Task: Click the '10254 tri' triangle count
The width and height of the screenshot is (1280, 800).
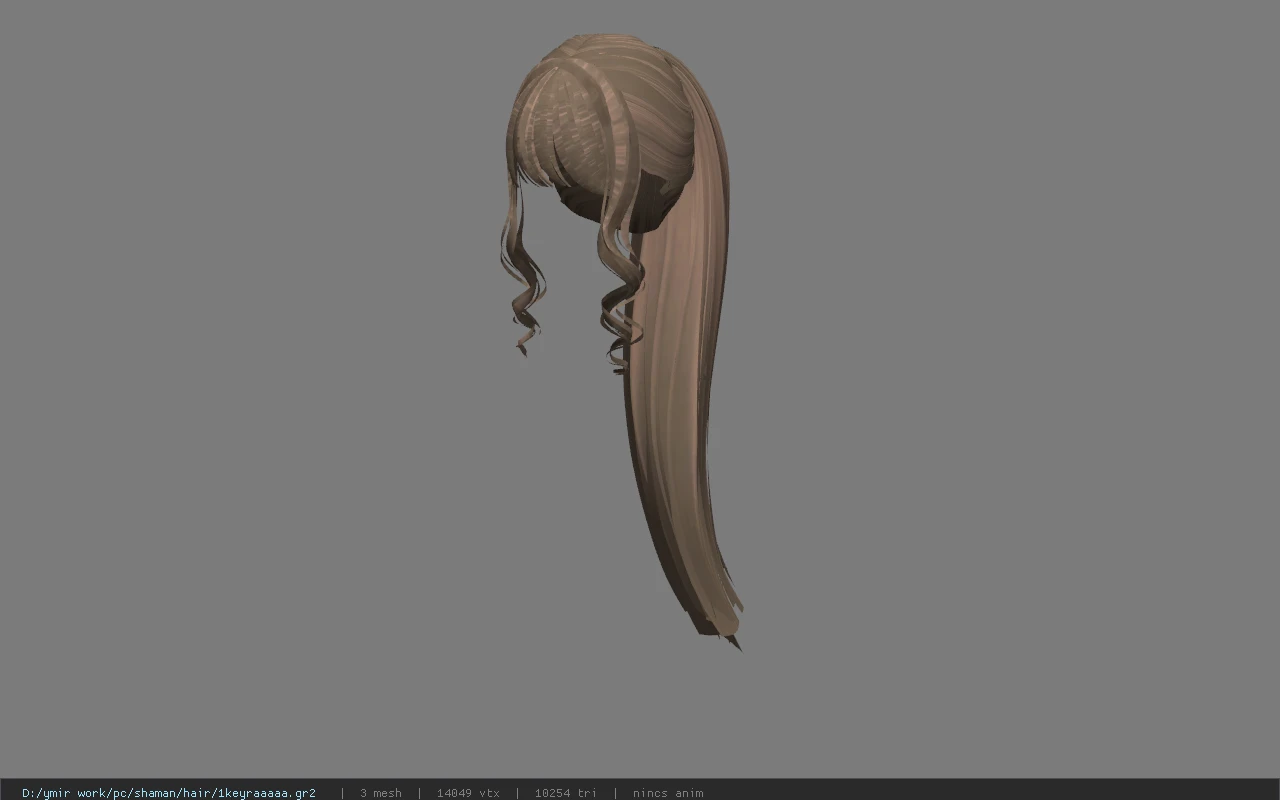Action: tap(566, 793)
